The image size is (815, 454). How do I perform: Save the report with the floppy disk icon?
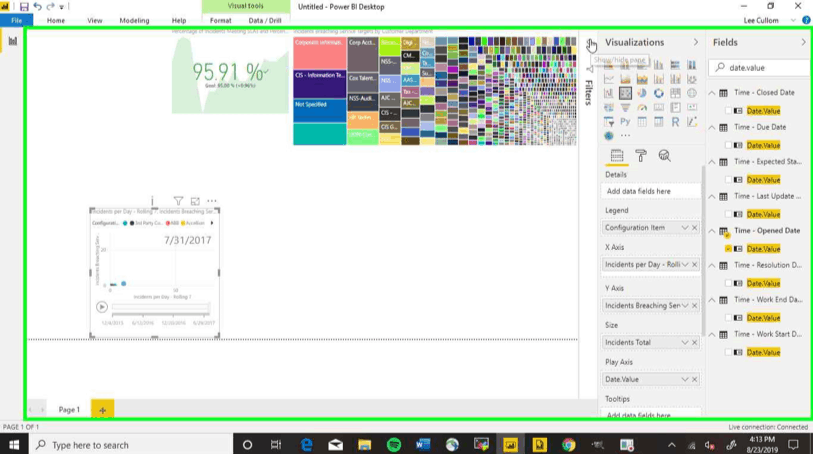[24, 7]
